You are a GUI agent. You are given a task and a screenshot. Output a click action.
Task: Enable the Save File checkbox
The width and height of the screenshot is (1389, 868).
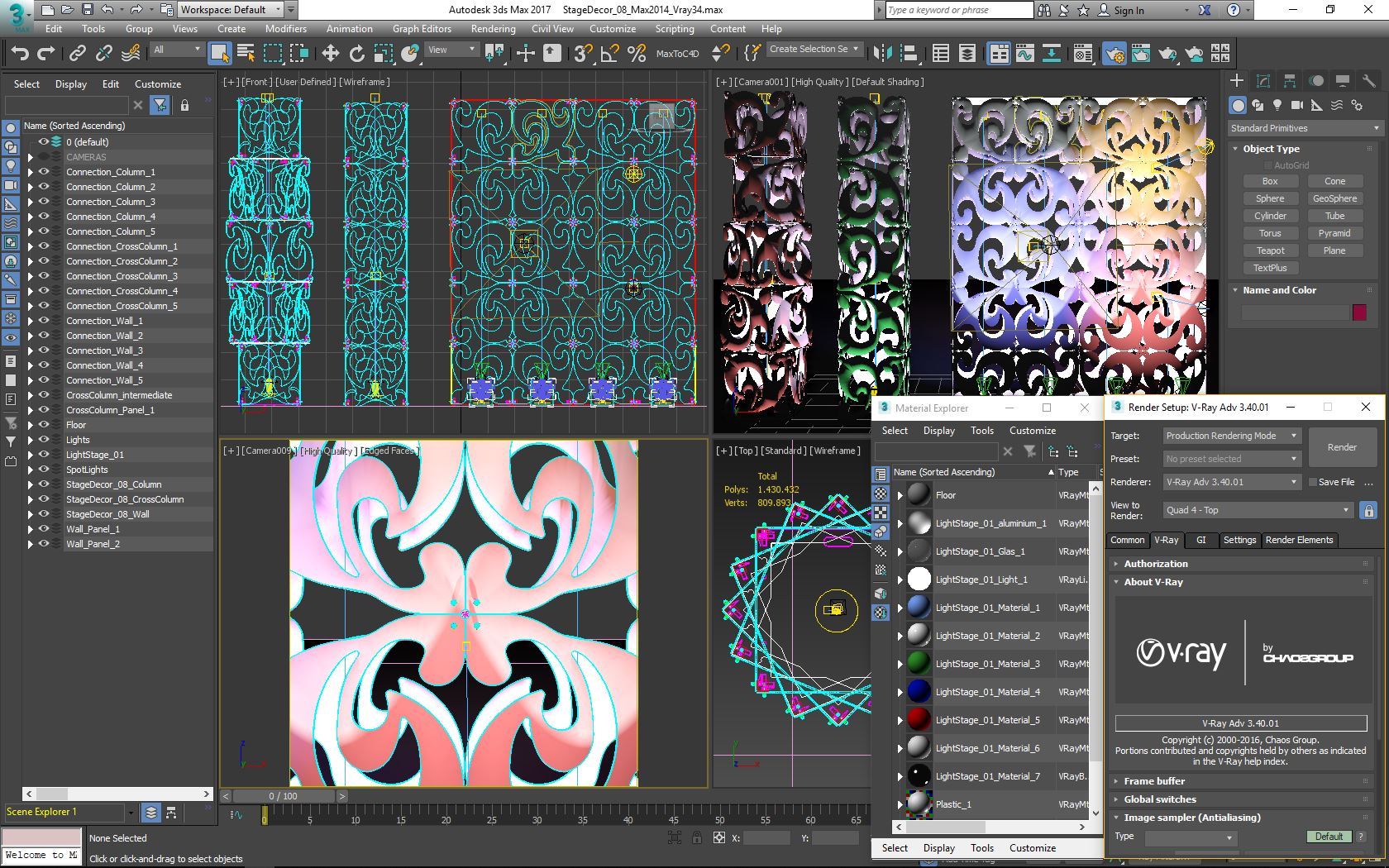[1312, 482]
